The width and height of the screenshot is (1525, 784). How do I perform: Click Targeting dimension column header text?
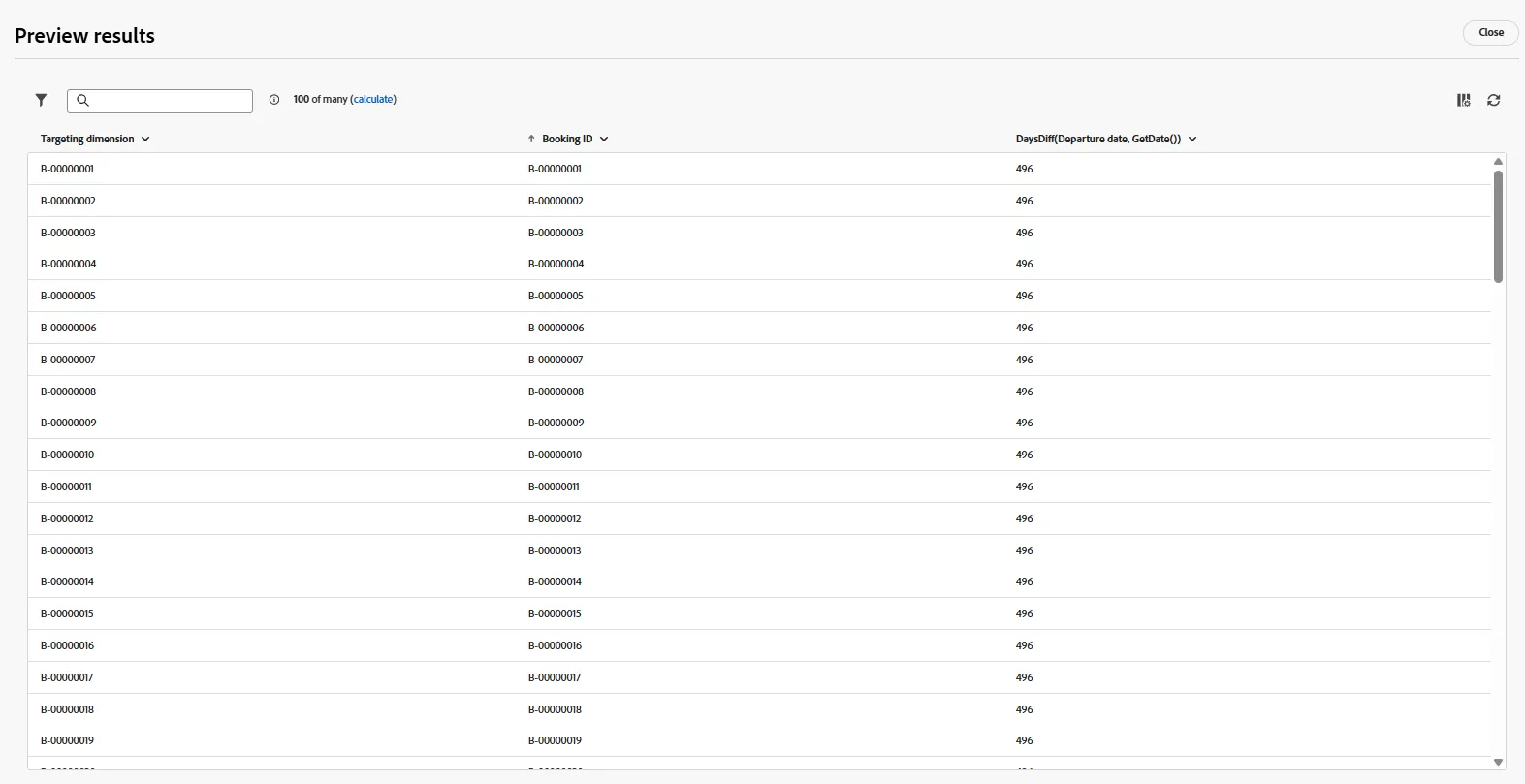click(x=87, y=140)
